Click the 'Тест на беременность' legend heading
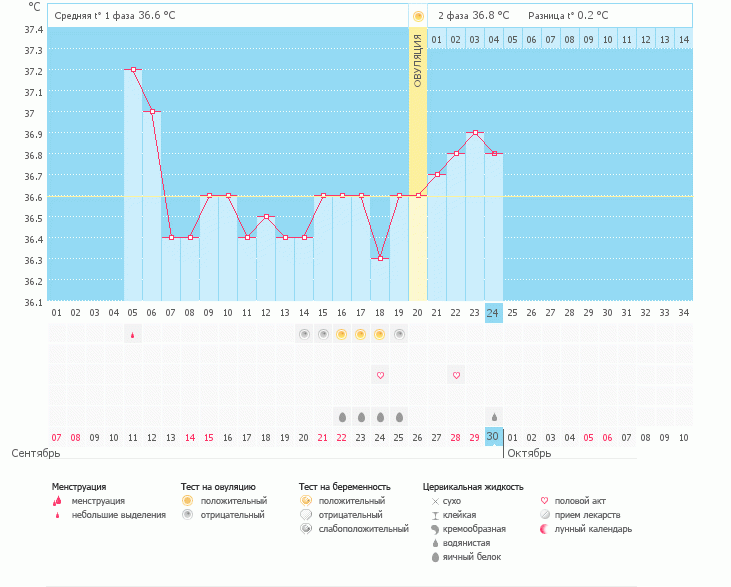Image resolution: width=731 pixels, height=587 pixels. 345,487
